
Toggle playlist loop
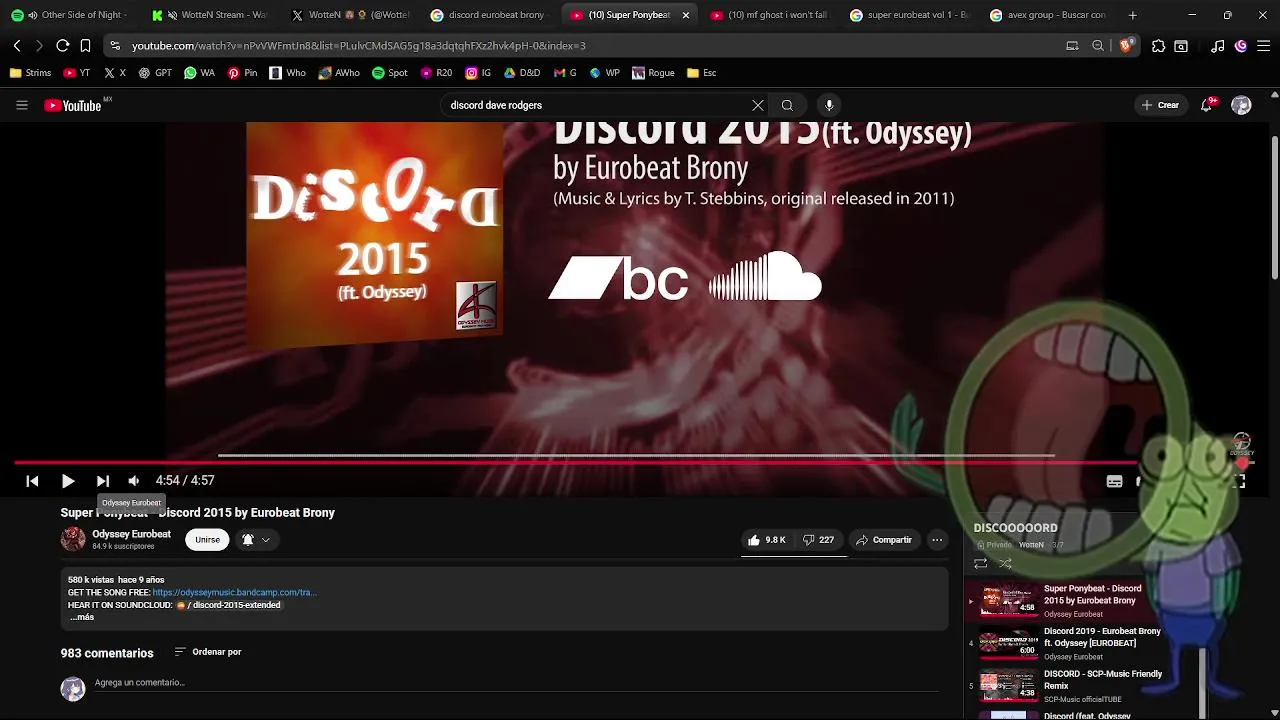tap(981, 564)
